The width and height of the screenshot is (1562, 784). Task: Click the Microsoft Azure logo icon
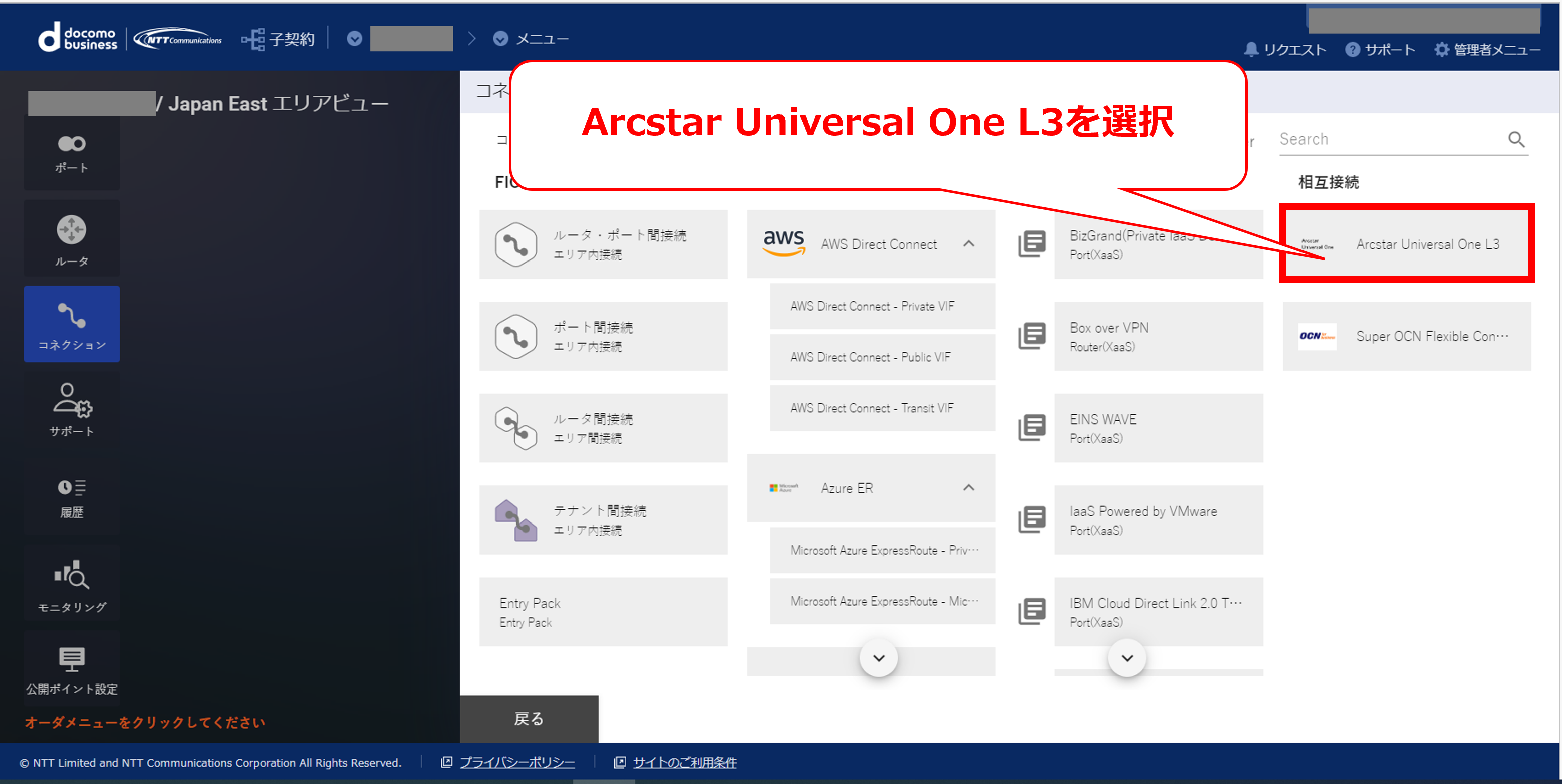[x=784, y=488]
